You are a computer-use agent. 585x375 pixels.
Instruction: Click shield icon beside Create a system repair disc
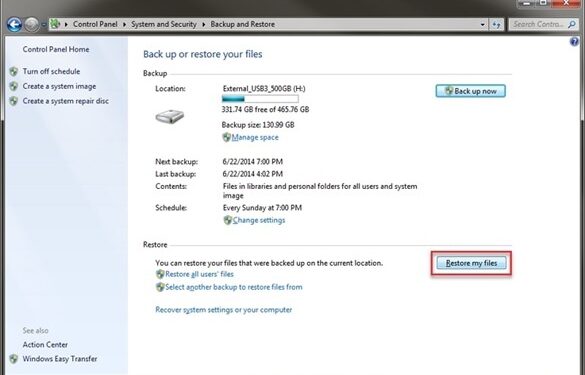point(14,101)
